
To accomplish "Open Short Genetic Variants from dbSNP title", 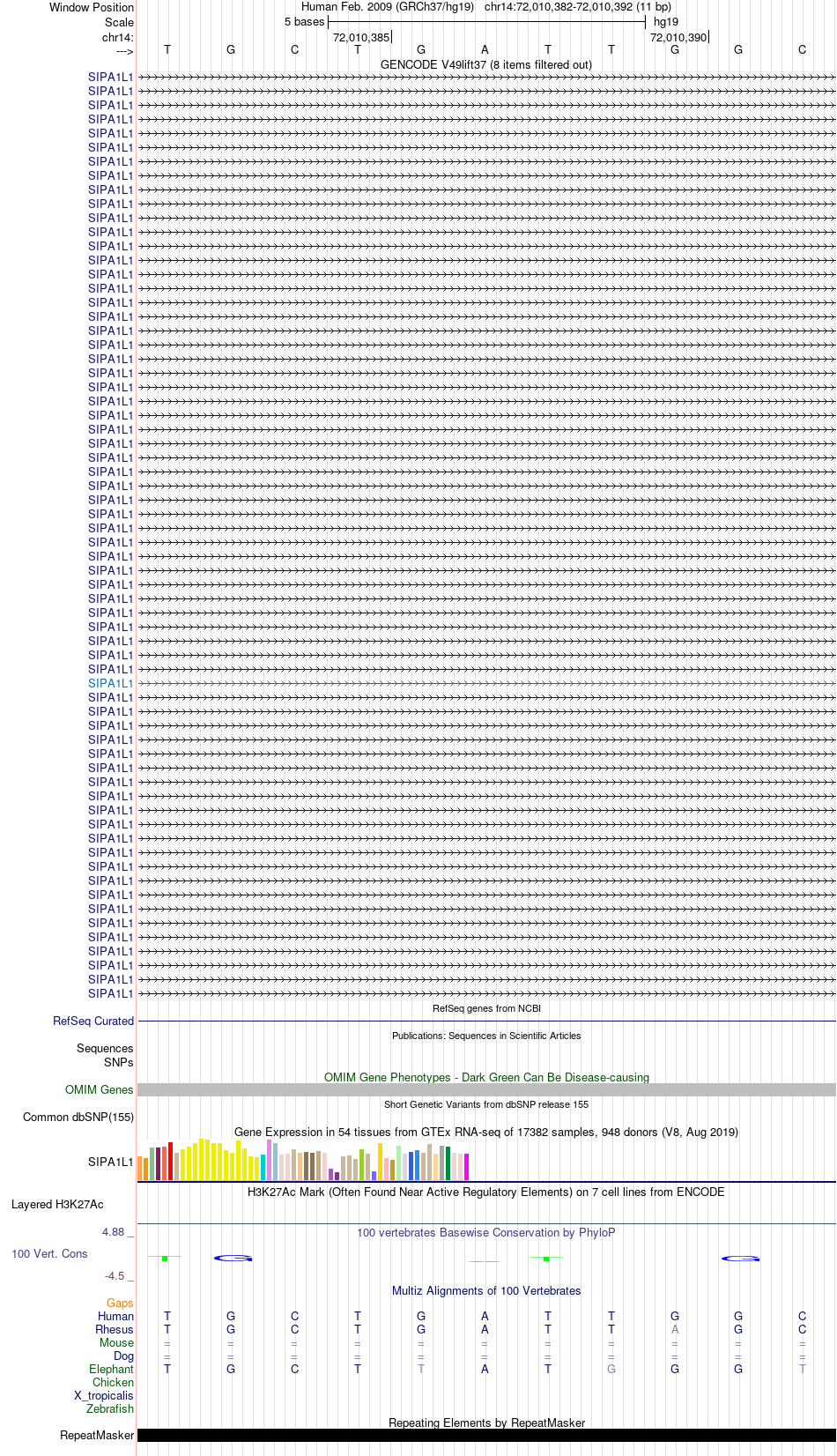I will pos(486,1104).
